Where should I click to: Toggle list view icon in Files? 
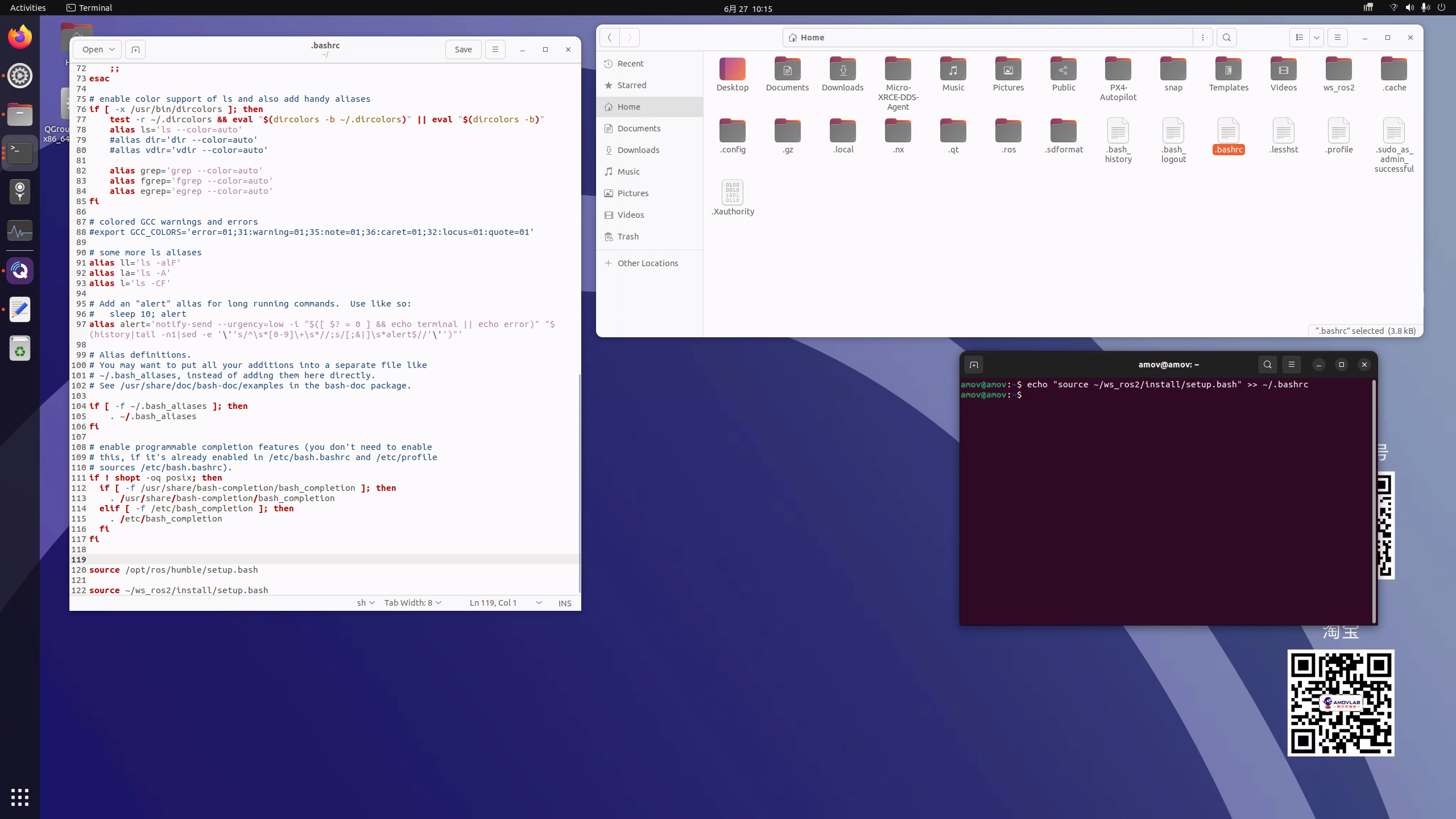pyautogui.click(x=1299, y=38)
